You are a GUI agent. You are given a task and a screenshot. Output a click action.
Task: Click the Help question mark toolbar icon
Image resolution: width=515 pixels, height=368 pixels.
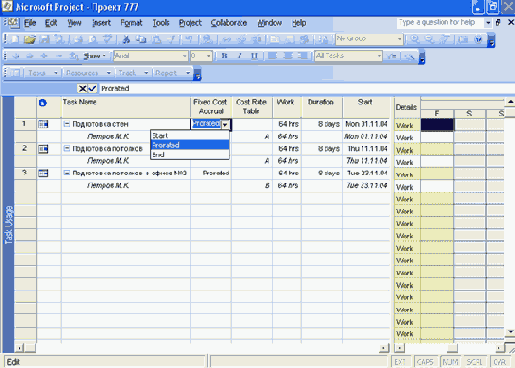pyautogui.click(x=478, y=39)
